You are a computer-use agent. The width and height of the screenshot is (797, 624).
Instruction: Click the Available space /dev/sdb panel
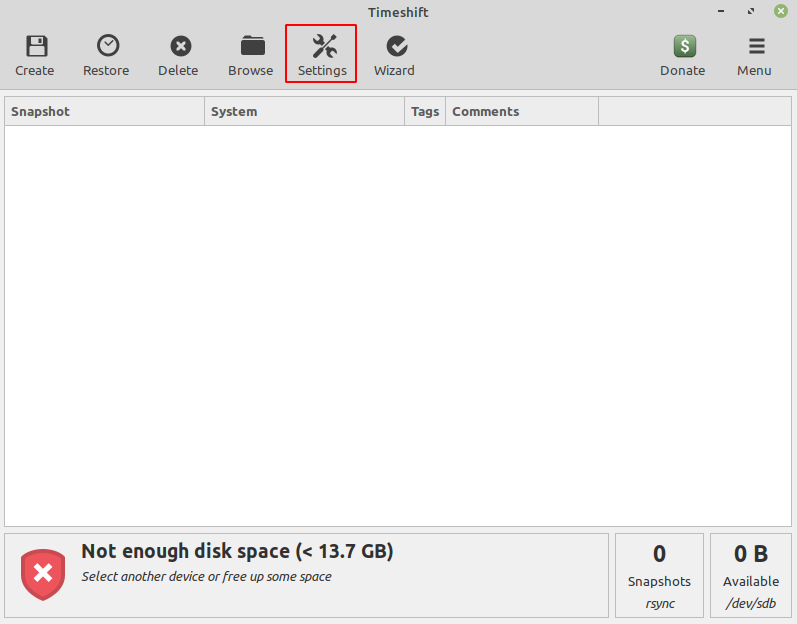click(x=750, y=575)
